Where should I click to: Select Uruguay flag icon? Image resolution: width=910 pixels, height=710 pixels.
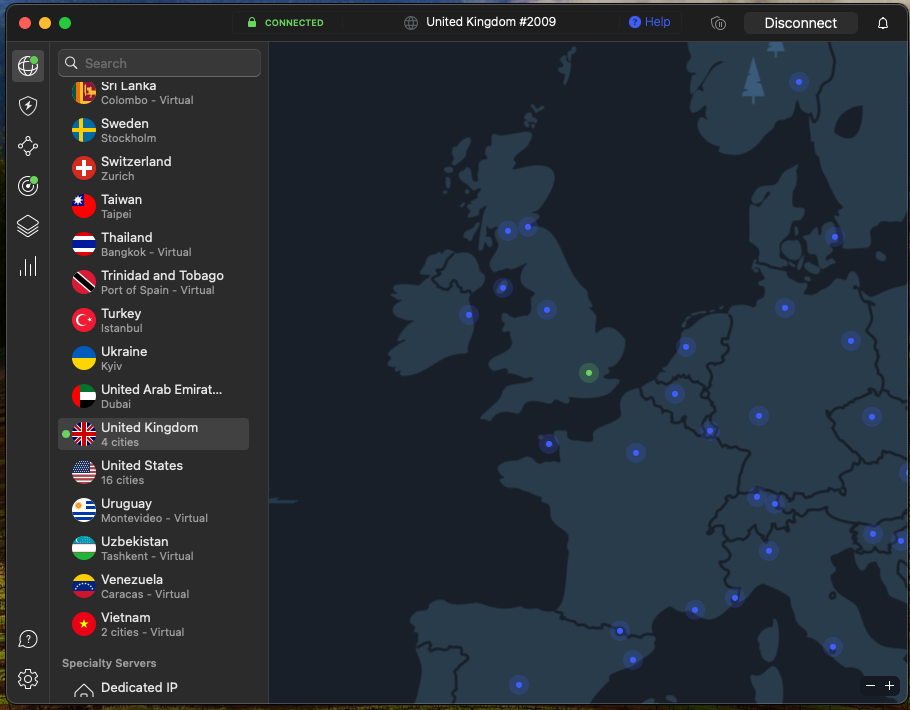84,510
